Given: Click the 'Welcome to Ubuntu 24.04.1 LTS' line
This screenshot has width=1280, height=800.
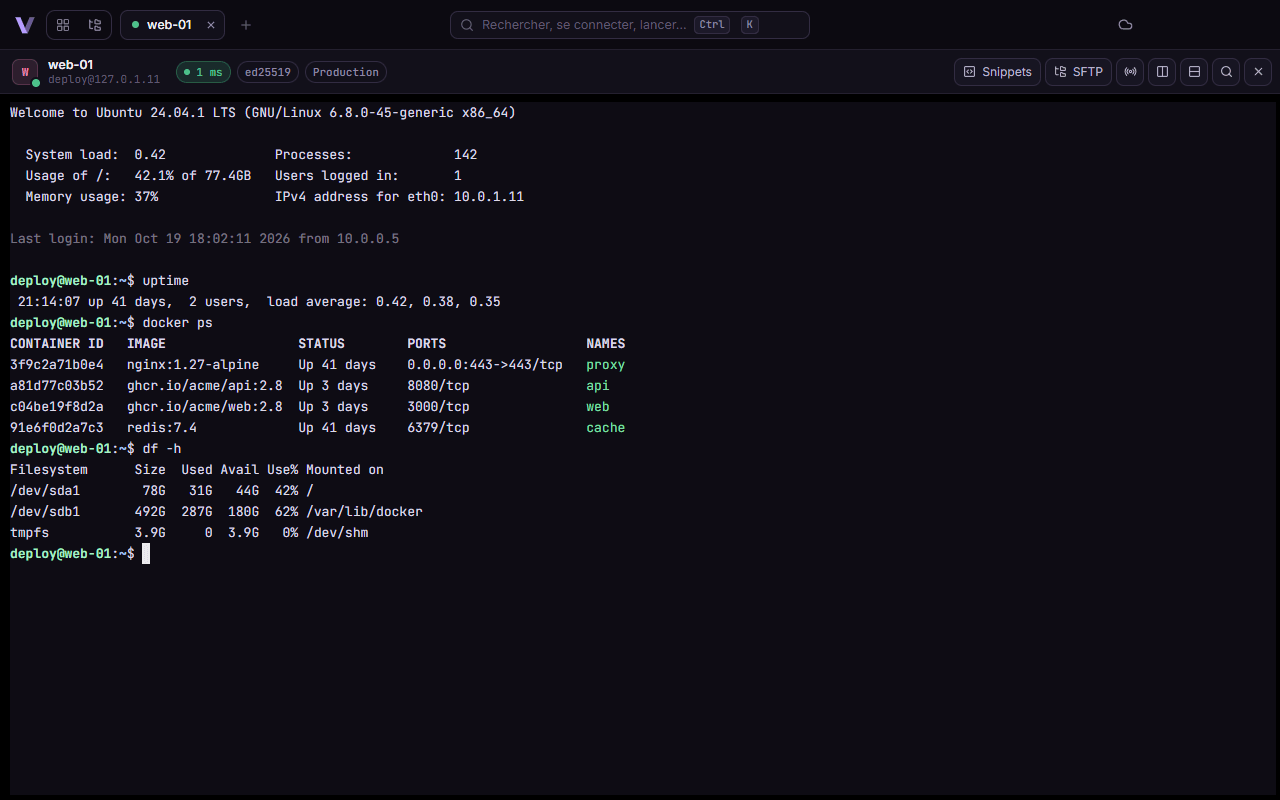Looking at the screenshot, I should pyautogui.click(x=263, y=113).
